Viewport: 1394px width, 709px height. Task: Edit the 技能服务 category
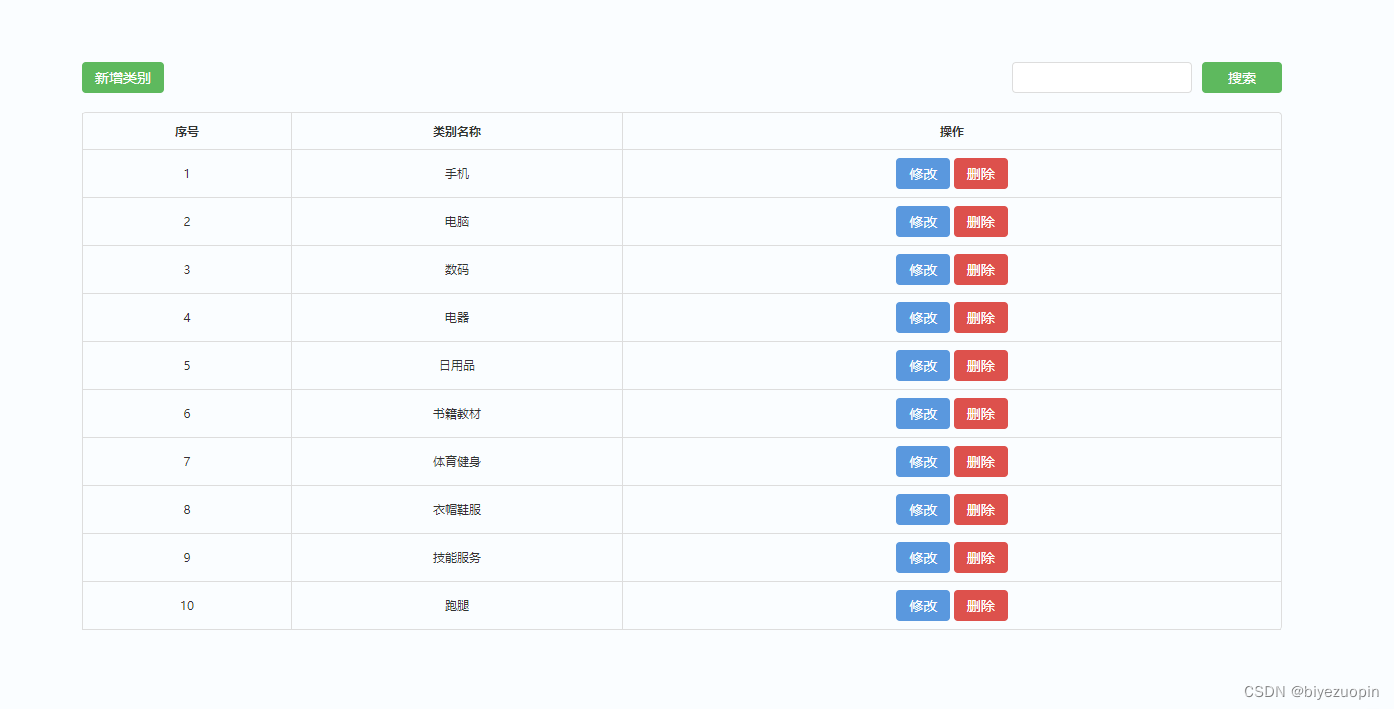(923, 558)
